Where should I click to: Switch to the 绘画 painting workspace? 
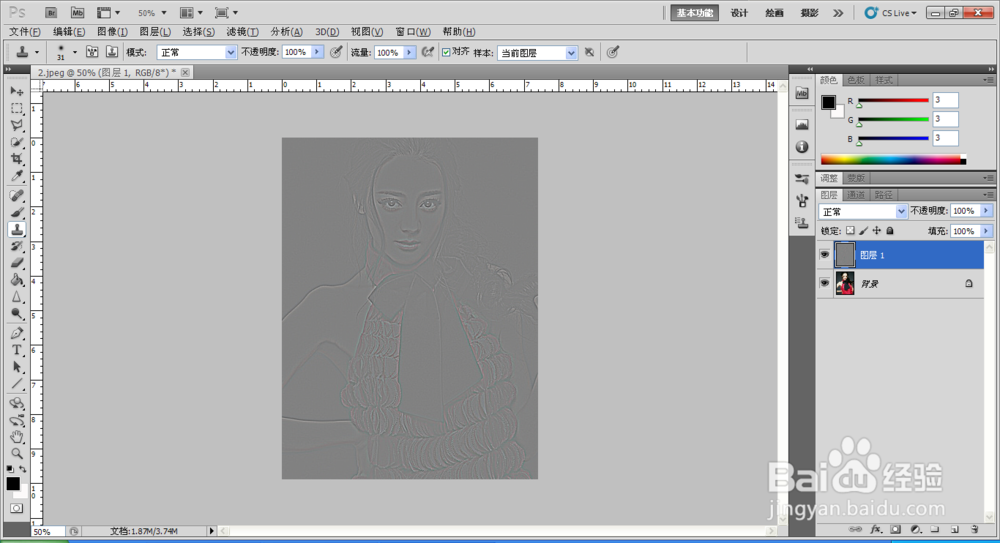point(774,13)
